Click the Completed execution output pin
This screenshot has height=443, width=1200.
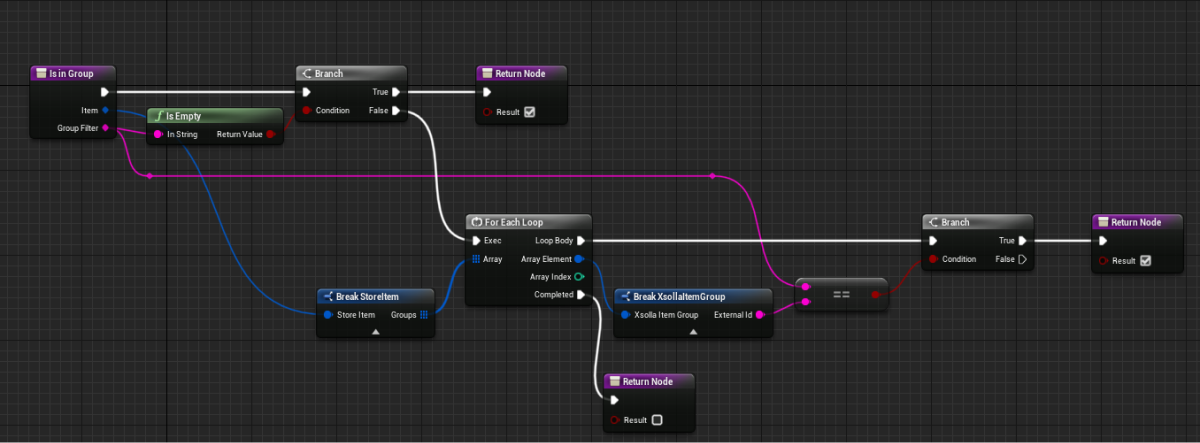(x=581, y=295)
